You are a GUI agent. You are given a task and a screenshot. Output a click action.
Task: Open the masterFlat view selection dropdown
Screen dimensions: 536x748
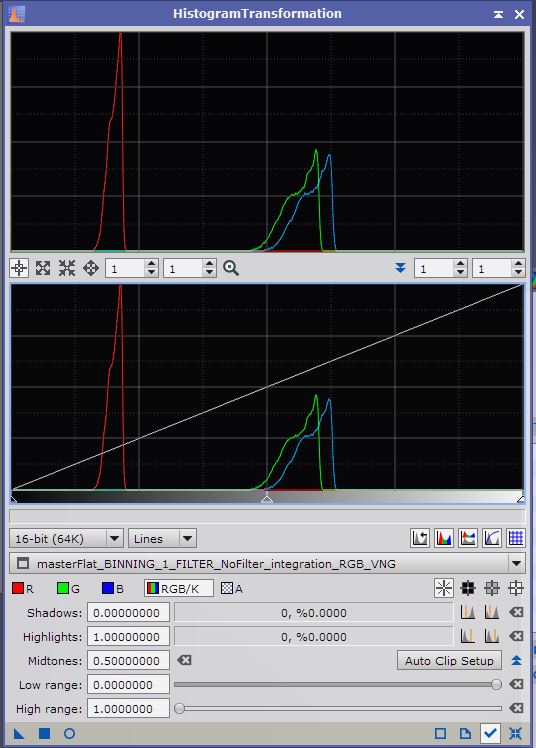(267, 563)
